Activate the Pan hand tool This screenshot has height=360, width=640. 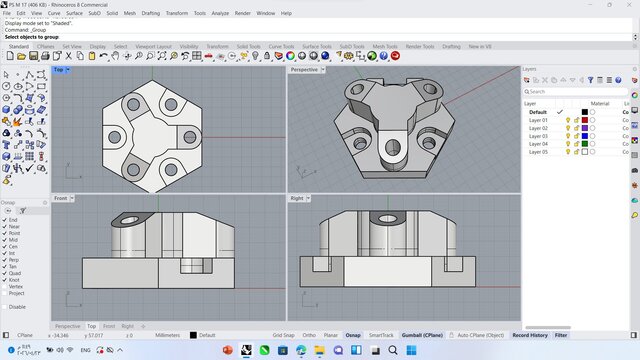point(116,56)
